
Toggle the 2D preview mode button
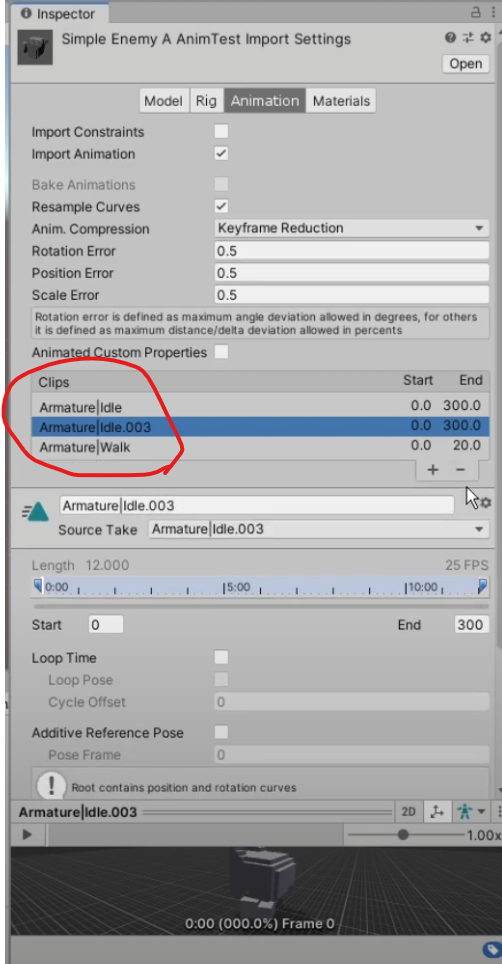pyautogui.click(x=409, y=812)
